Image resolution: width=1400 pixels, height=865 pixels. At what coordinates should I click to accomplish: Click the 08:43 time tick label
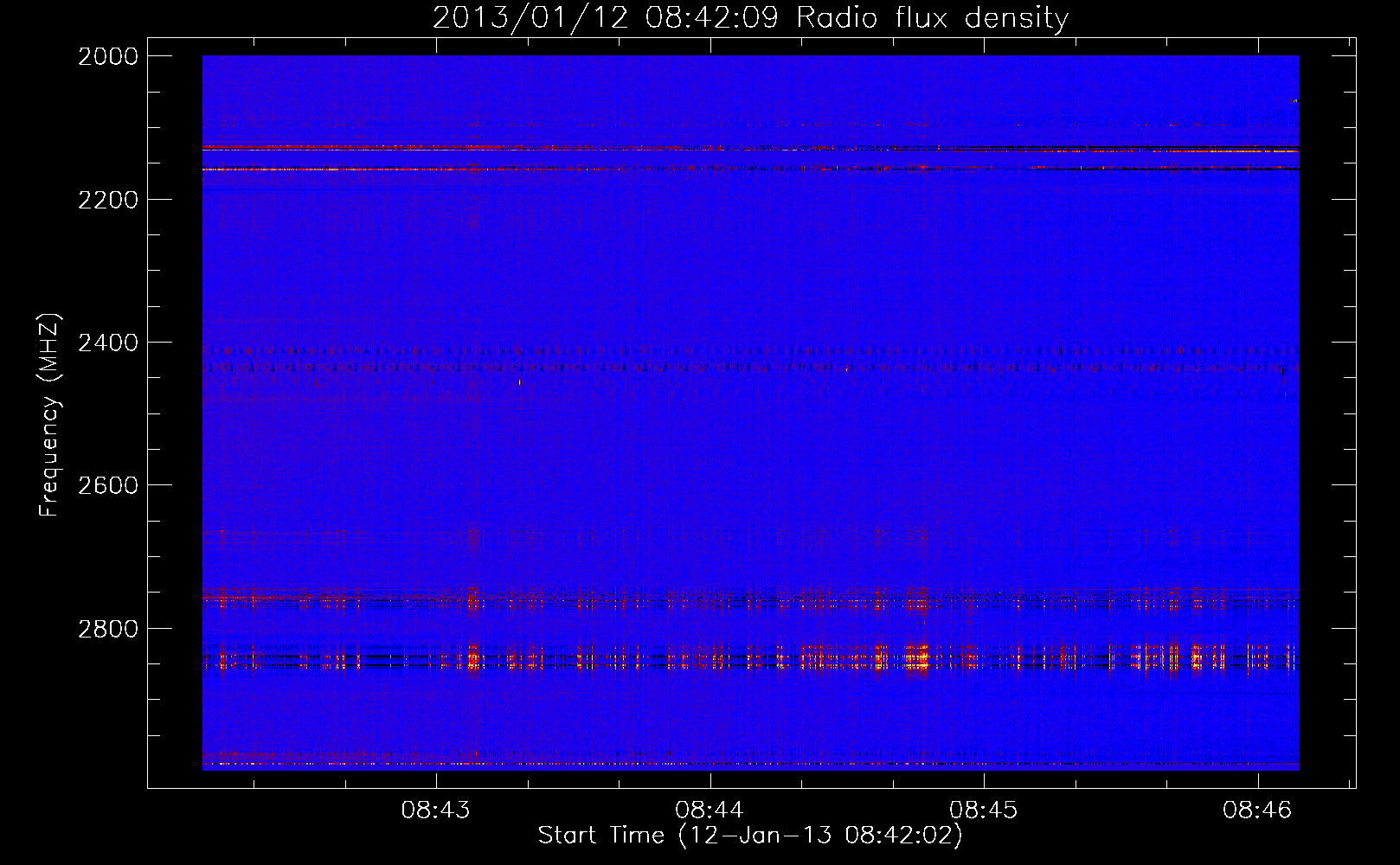pyautogui.click(x=436, y=811)
